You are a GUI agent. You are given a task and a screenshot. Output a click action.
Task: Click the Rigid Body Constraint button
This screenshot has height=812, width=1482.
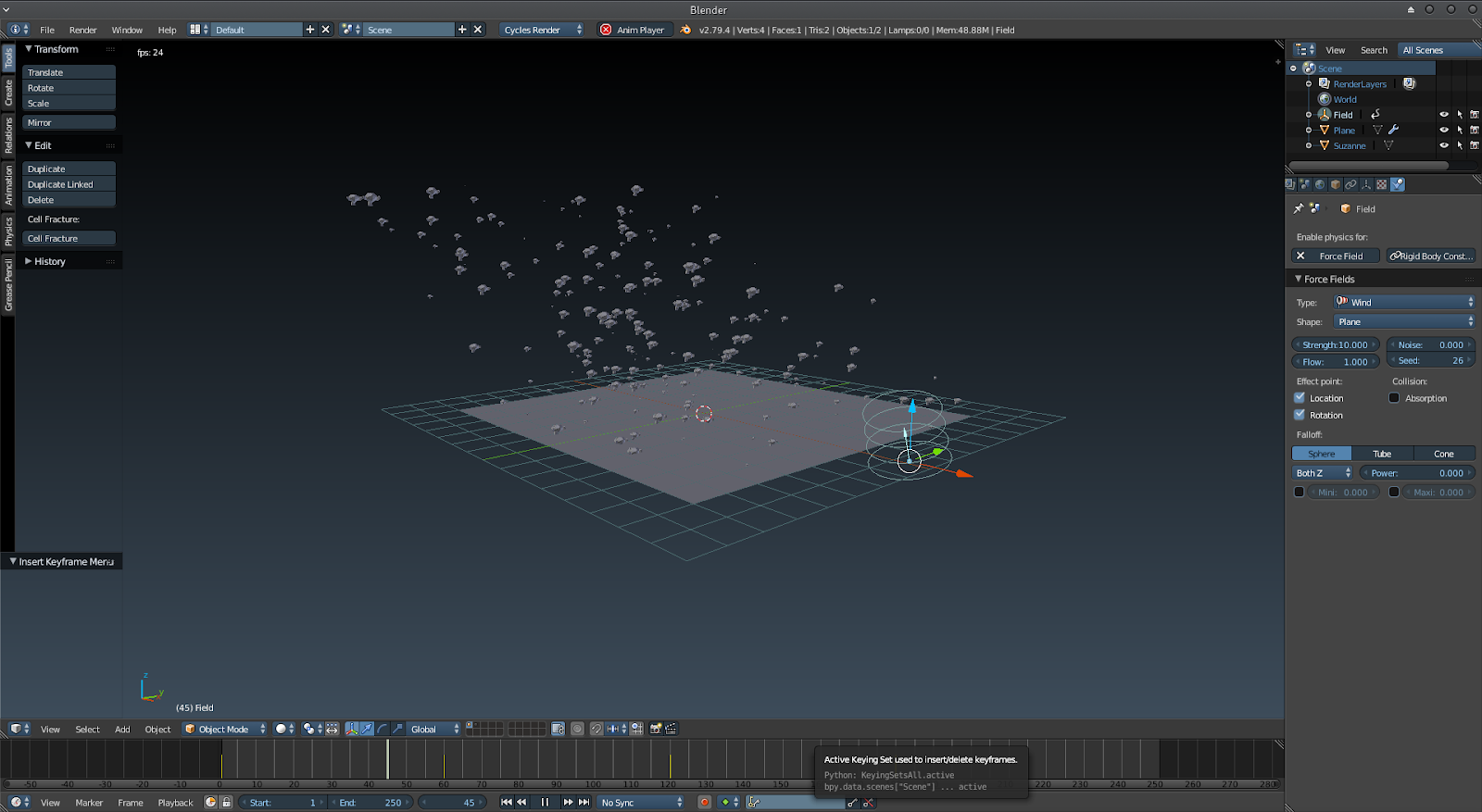pyautogui.click(x=1431, y=256)
